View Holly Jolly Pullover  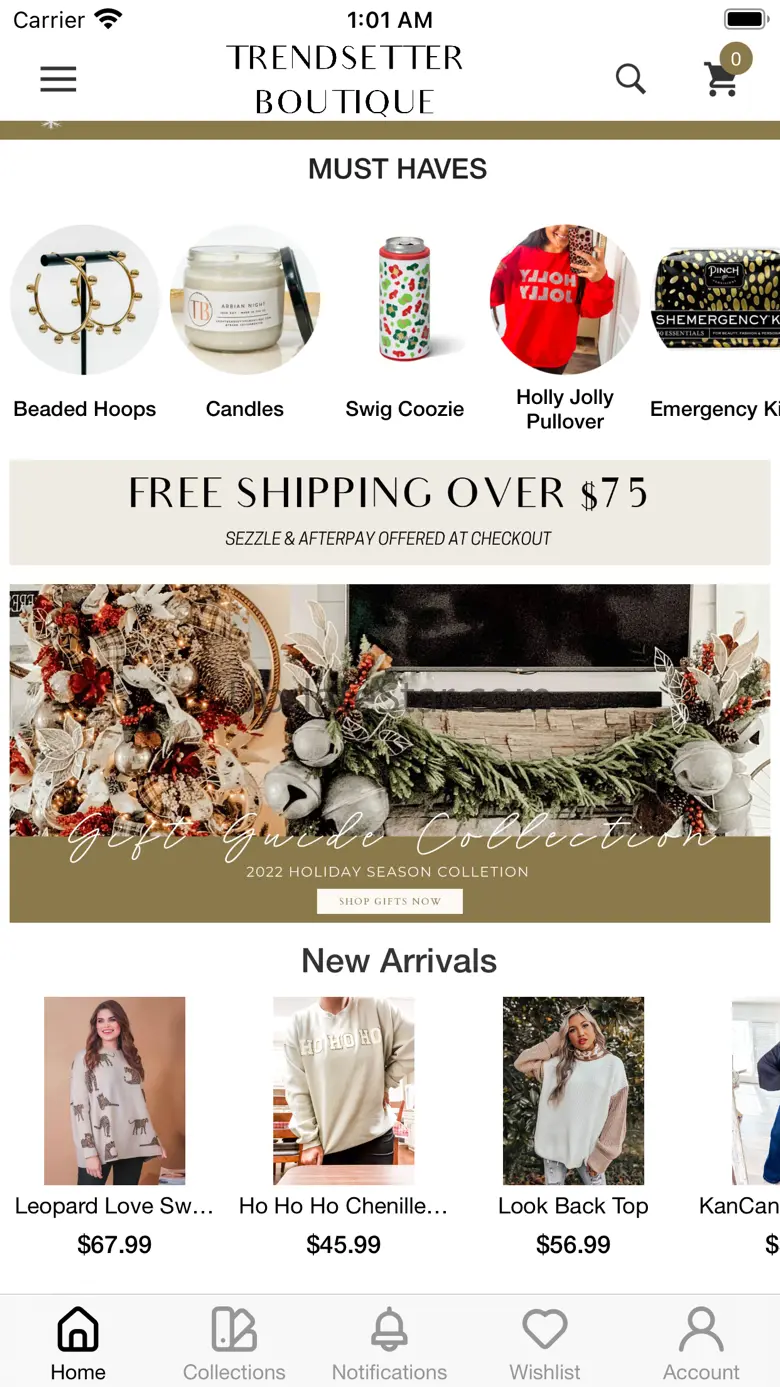tap(565, 300)
